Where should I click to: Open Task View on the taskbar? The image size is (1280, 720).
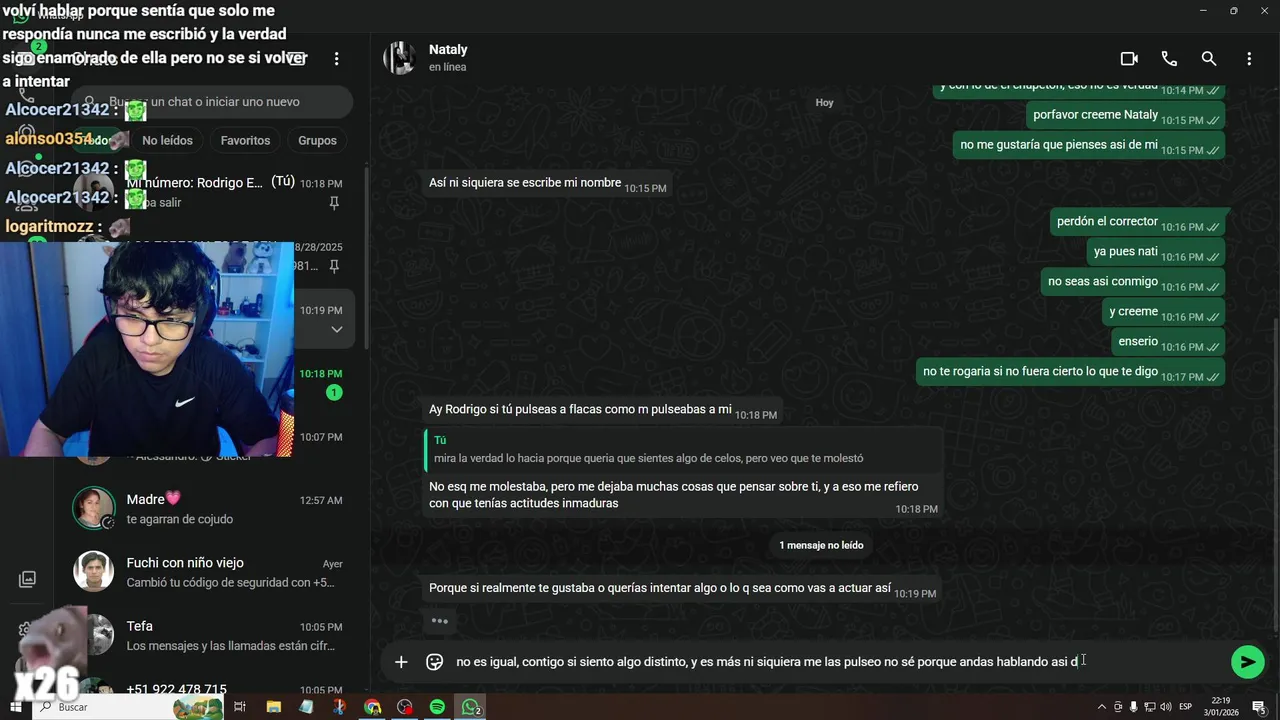coord(240,707)
